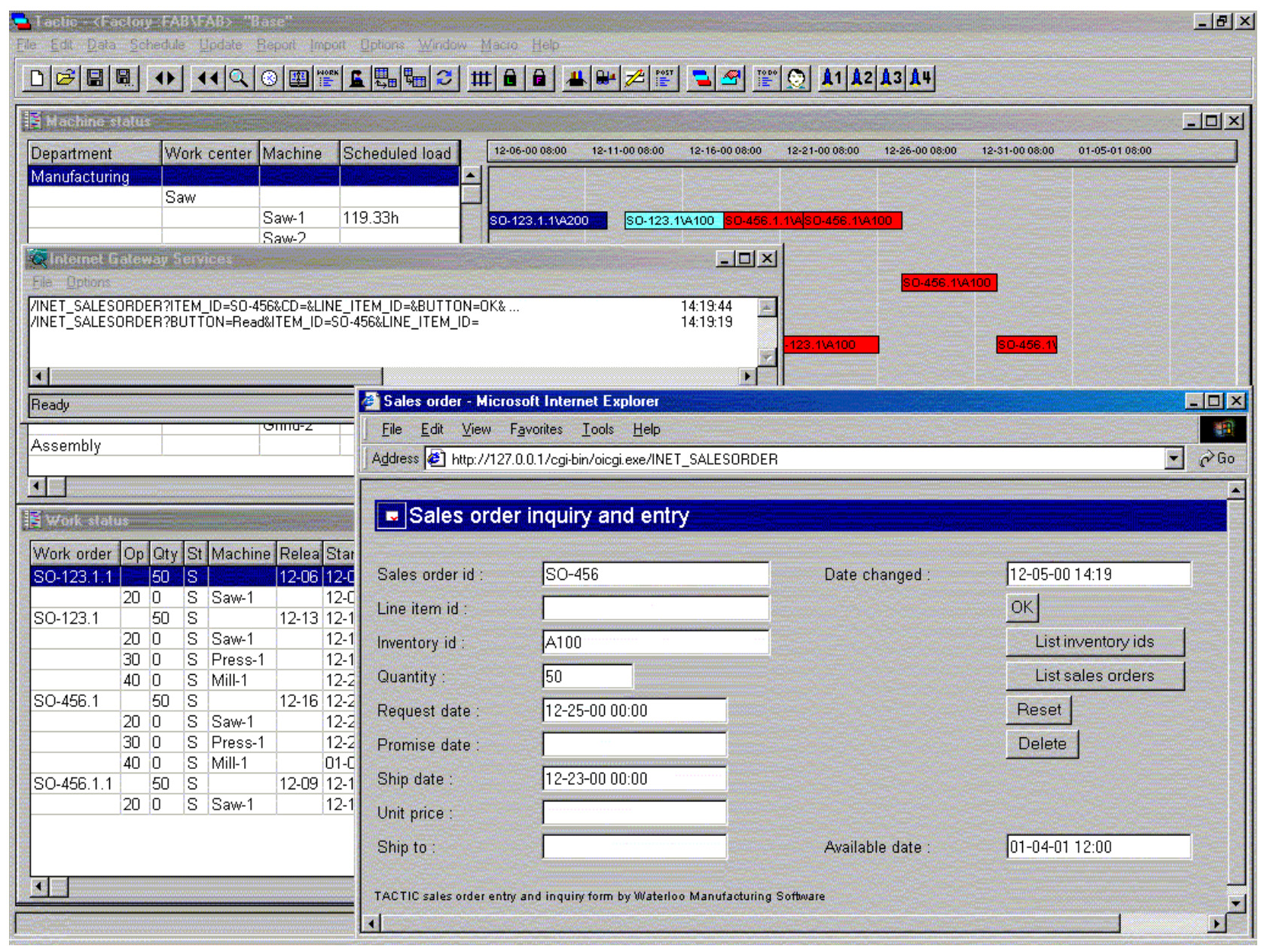This screenshot has height=952, width=1264.
Task: Click the New file toolbar icon
Action: point(38,78)
